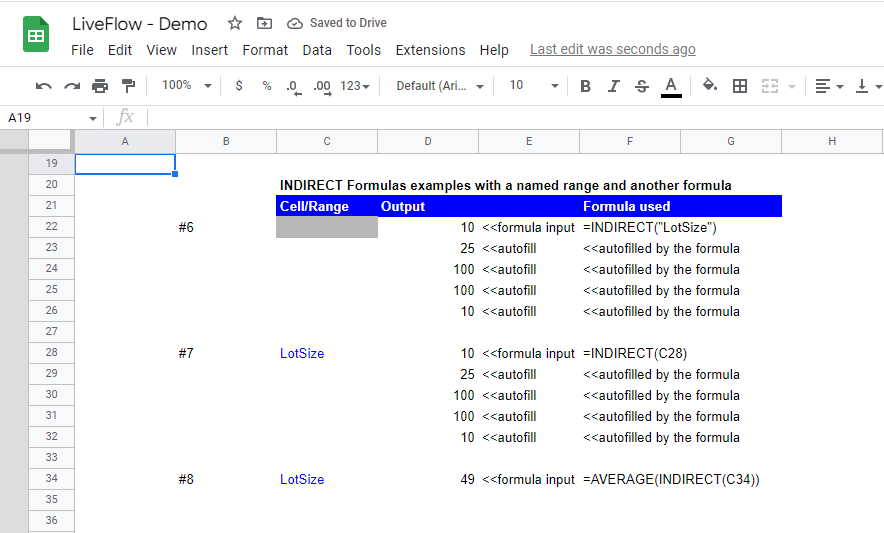The image size is (884, 533).
Task: Open the View menu
Action: tap(161, 50)
